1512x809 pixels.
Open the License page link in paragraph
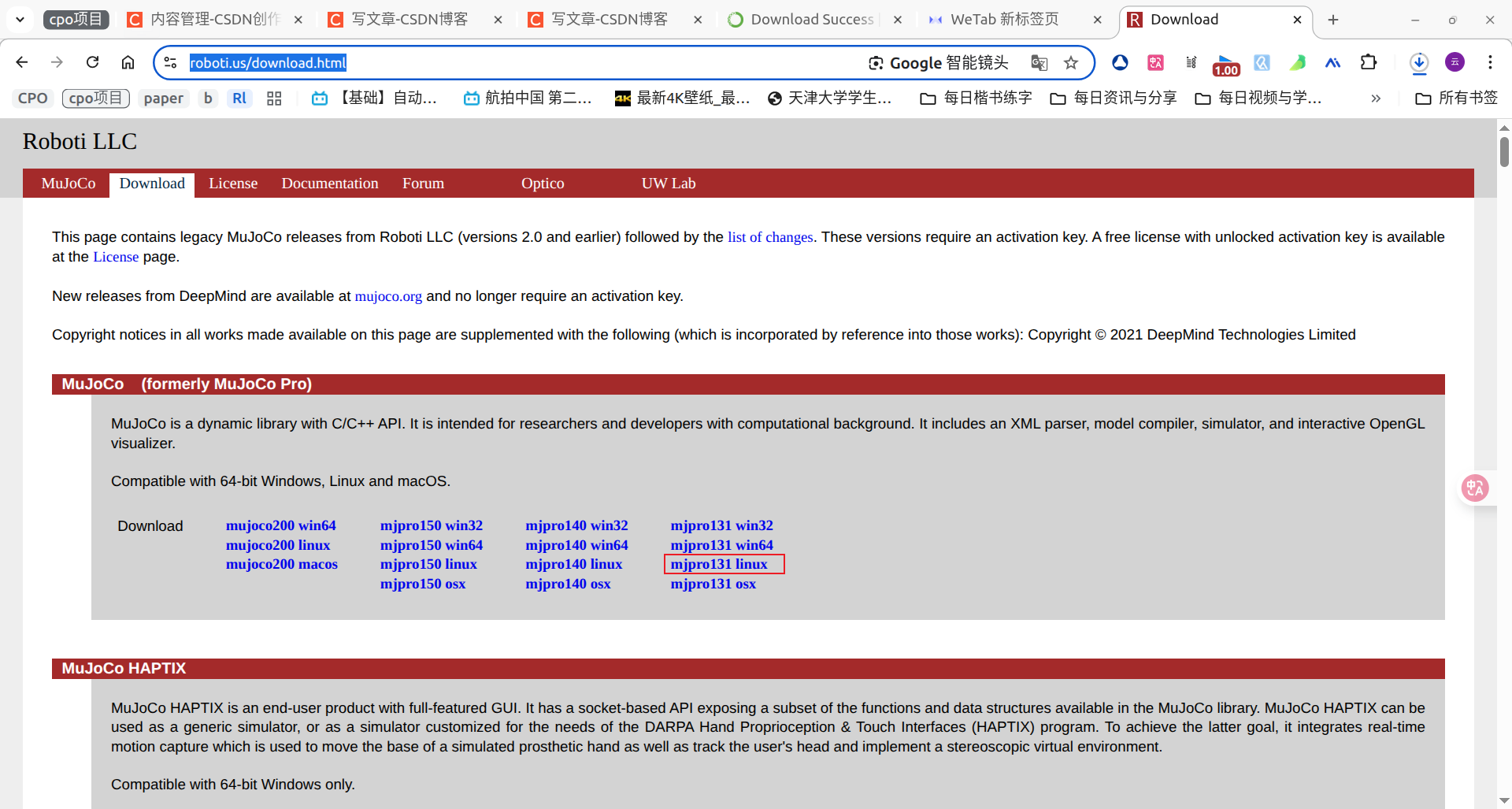(x=116, y=257)
